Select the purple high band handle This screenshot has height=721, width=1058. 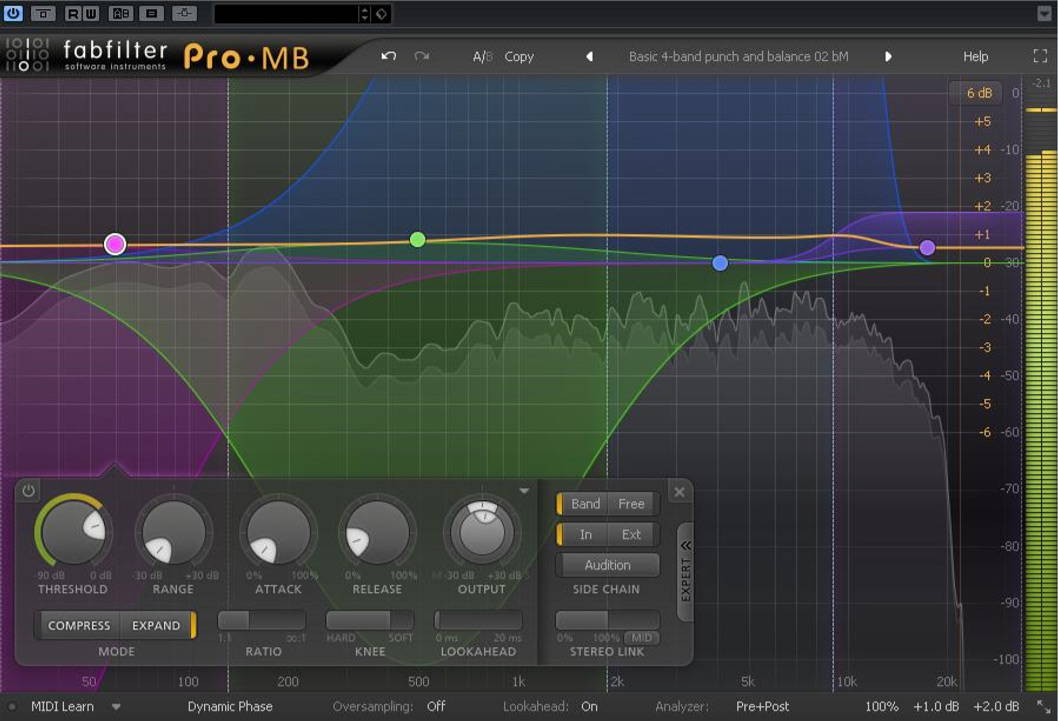pyautogui.click(x=927, y=248)
